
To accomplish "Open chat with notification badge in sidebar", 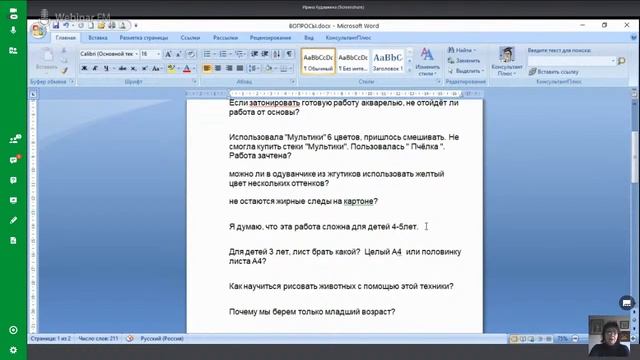I will coord(14,160).
